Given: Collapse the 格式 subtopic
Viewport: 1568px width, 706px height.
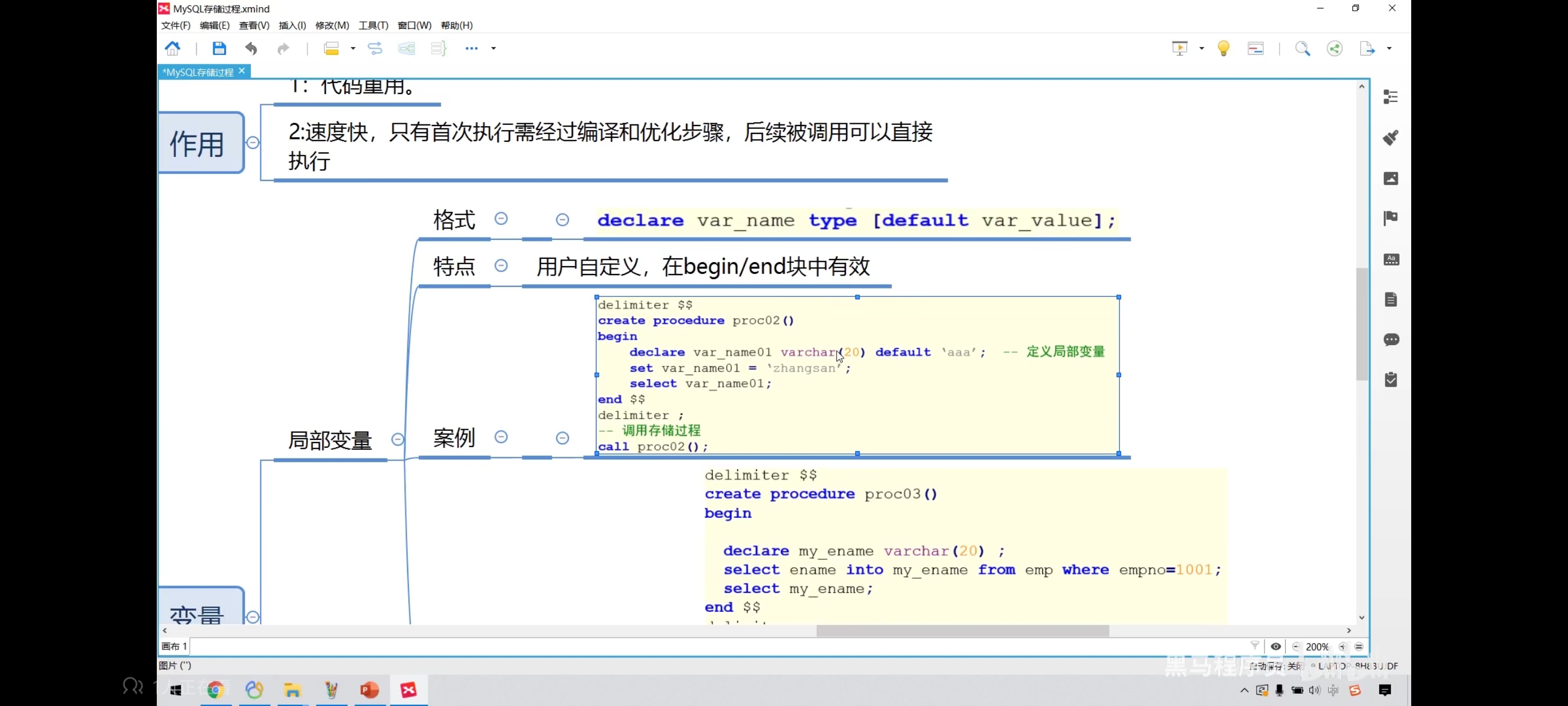Looking at the screenshot, I should click(x=501, y=218).
